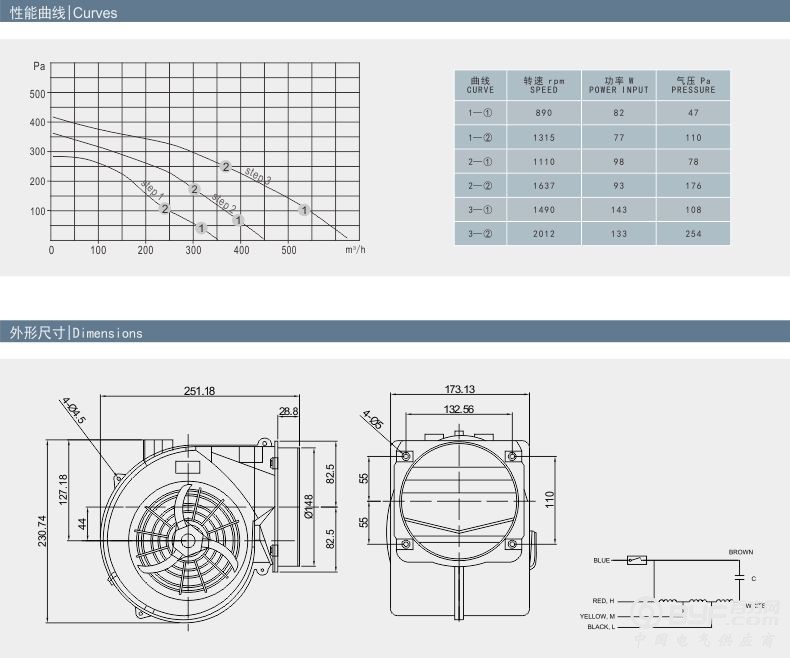Click the 173.13 dimension label
Screen dimensions: 790x658
pyautogui.click(x=459, y=389)
